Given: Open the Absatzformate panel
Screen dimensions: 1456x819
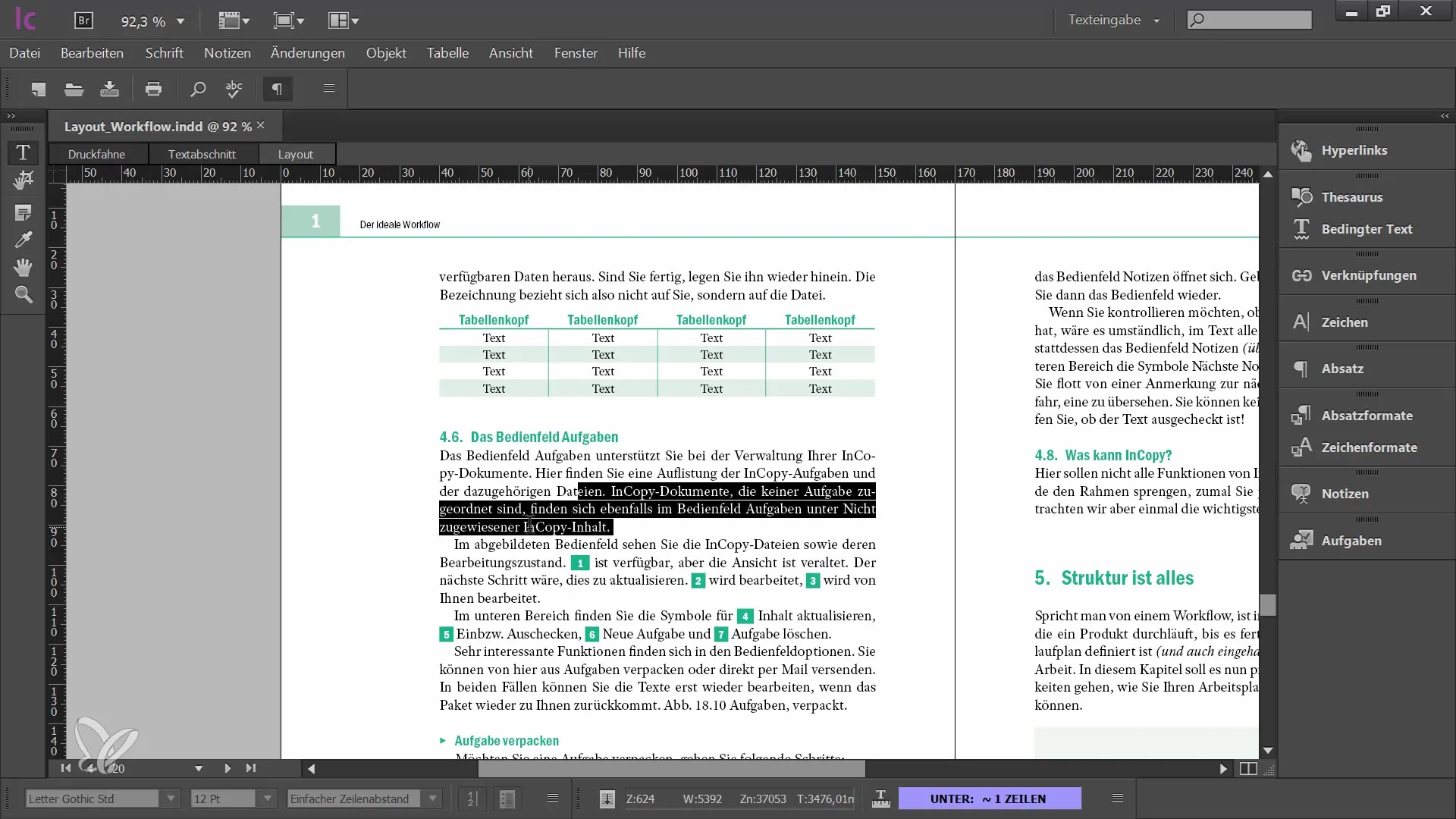Looking at the screenshot, I should [1367, 416].
